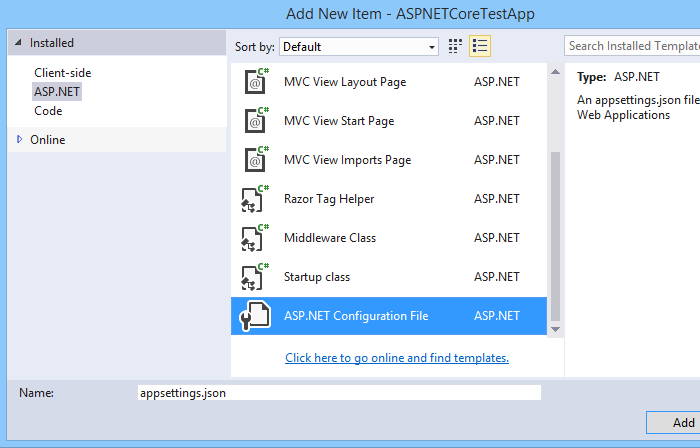700x448 pixels.
Task: Click the Search Installed Templates box
Action: tap(632, 46)
